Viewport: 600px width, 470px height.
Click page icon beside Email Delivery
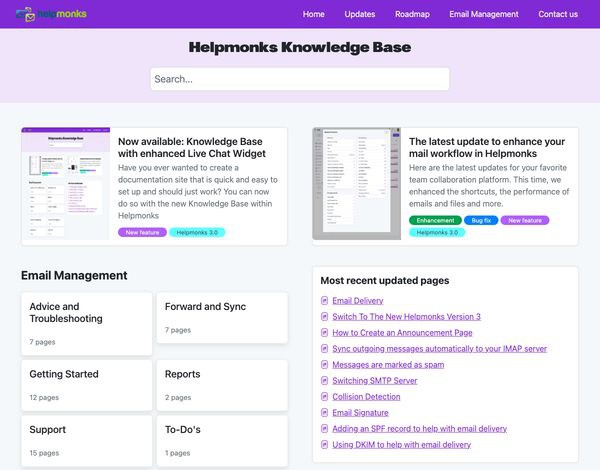pyautogui.click(x=324, y=300)
